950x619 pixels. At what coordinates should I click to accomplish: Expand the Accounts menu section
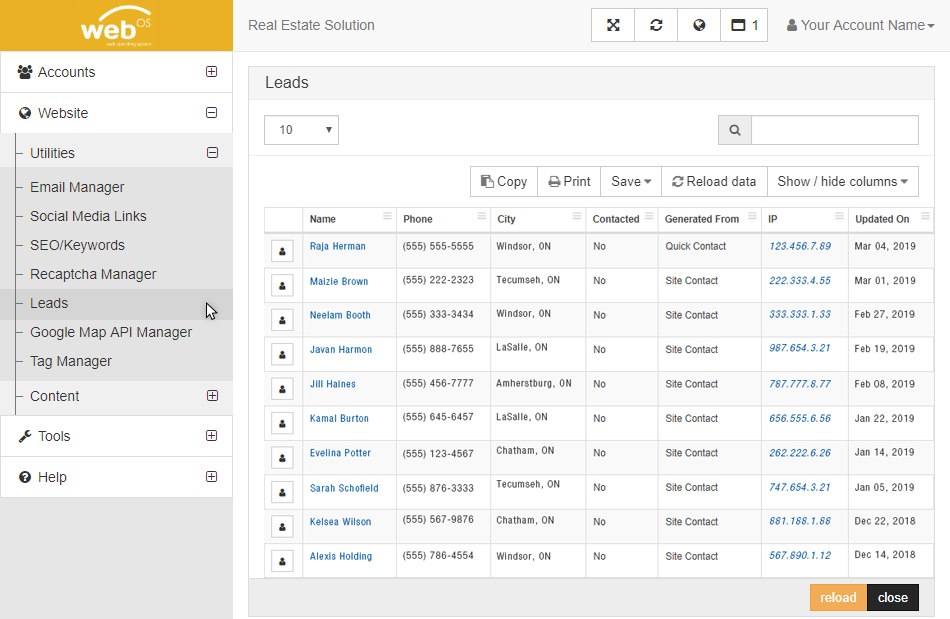point(211,71)
